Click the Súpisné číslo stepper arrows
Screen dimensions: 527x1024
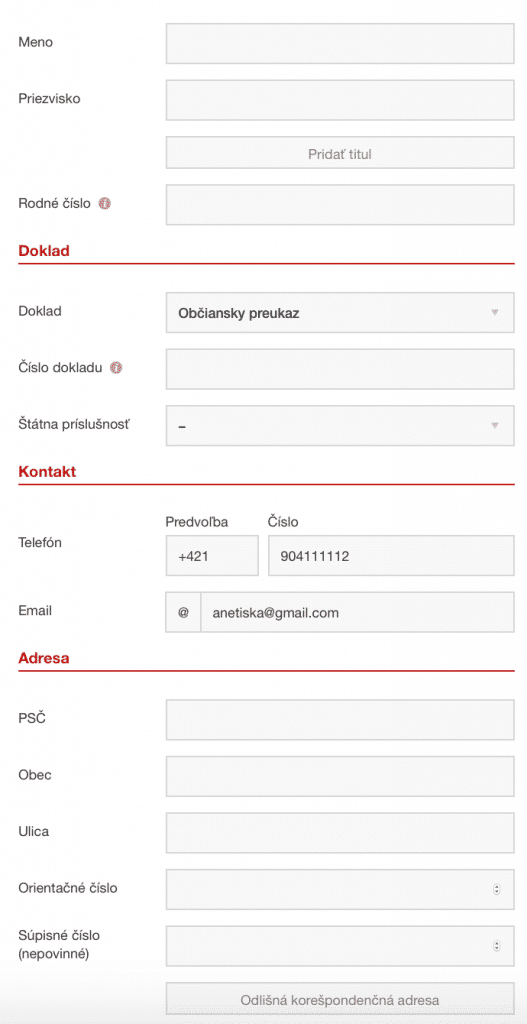pos(496,946)
